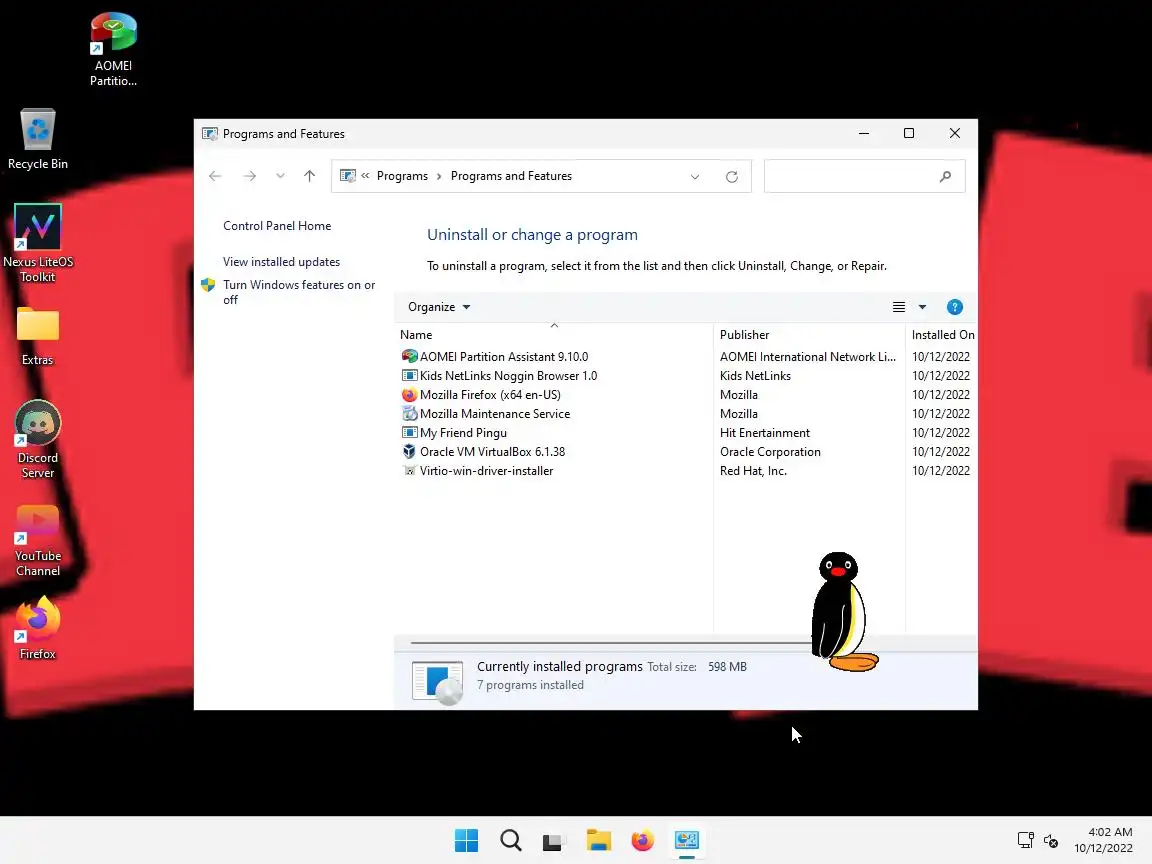Click the horizontal scrollbar of program list

pos(610,643)
